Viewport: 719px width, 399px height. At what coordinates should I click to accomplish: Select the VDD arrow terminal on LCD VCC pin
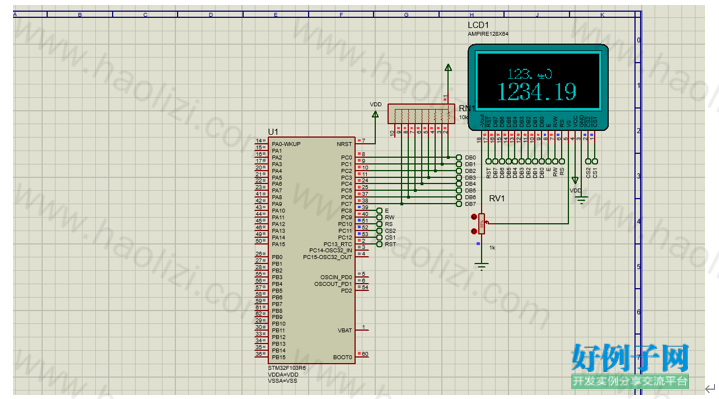[575, 180]
